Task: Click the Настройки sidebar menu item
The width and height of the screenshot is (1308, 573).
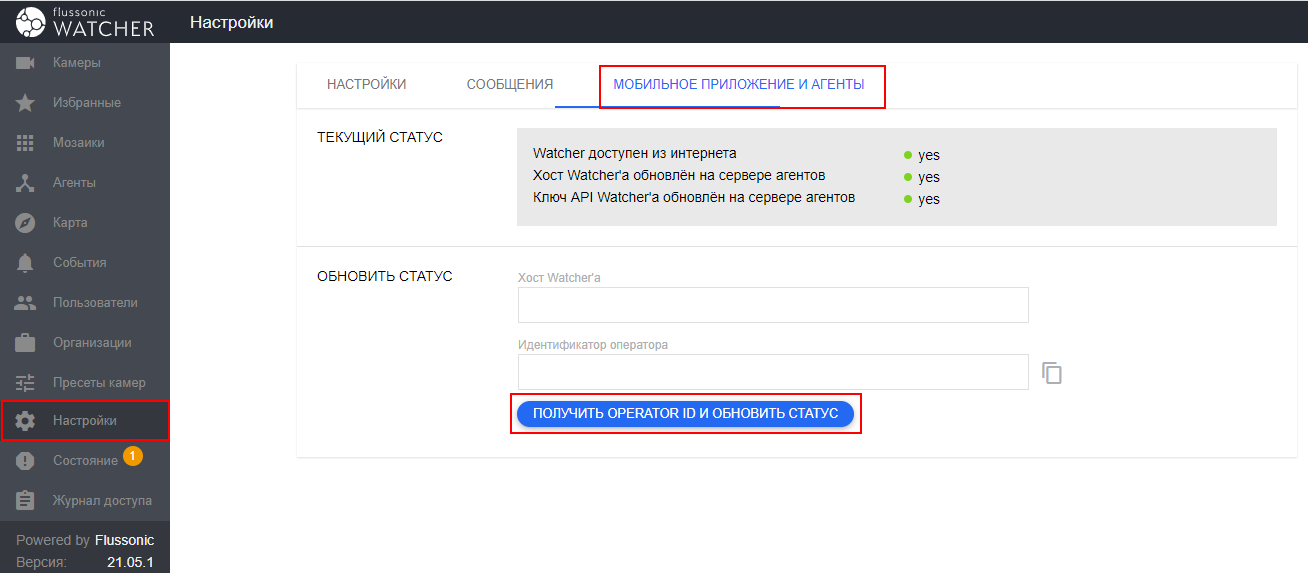Action: 85,421
